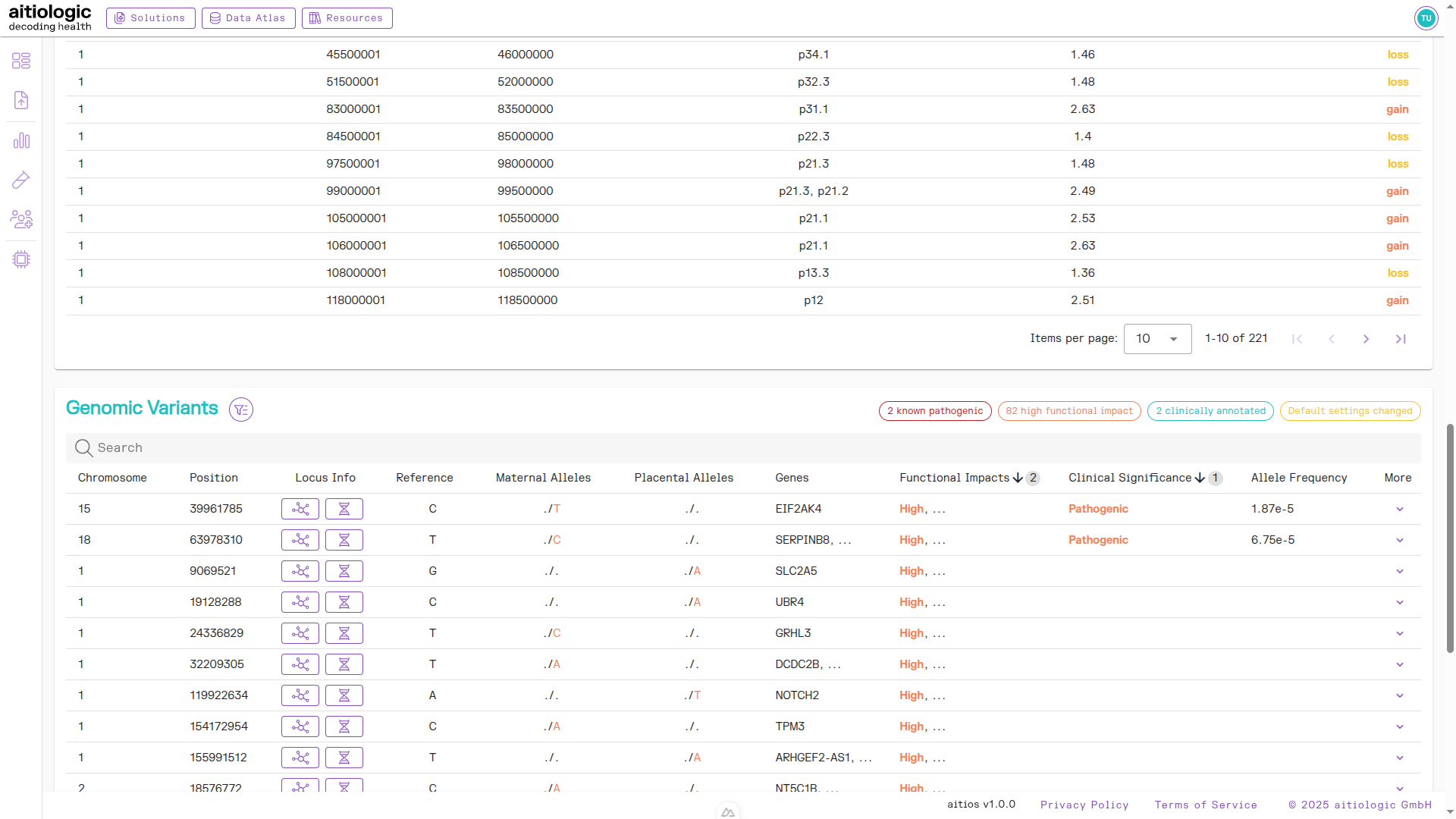The height and width of the screenshot is (819, 1456).
Task: Toggle the '2 clinically annotated' chip
Action: 1210,411
